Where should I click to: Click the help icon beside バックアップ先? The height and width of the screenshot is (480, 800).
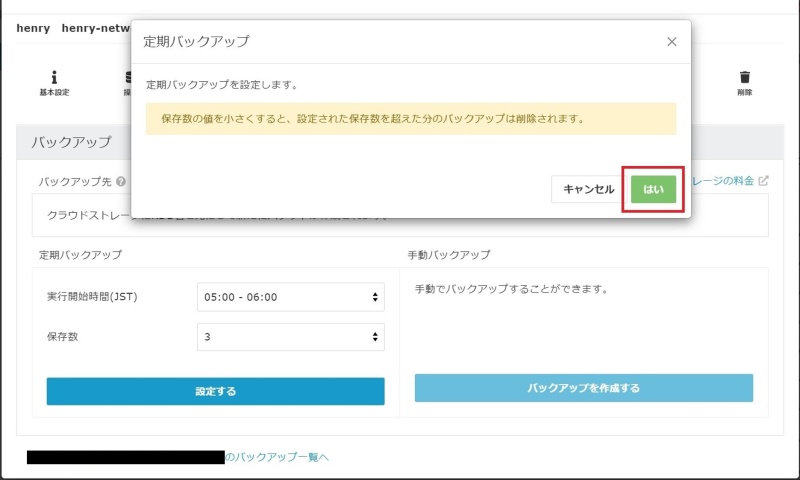click(121, 182)
